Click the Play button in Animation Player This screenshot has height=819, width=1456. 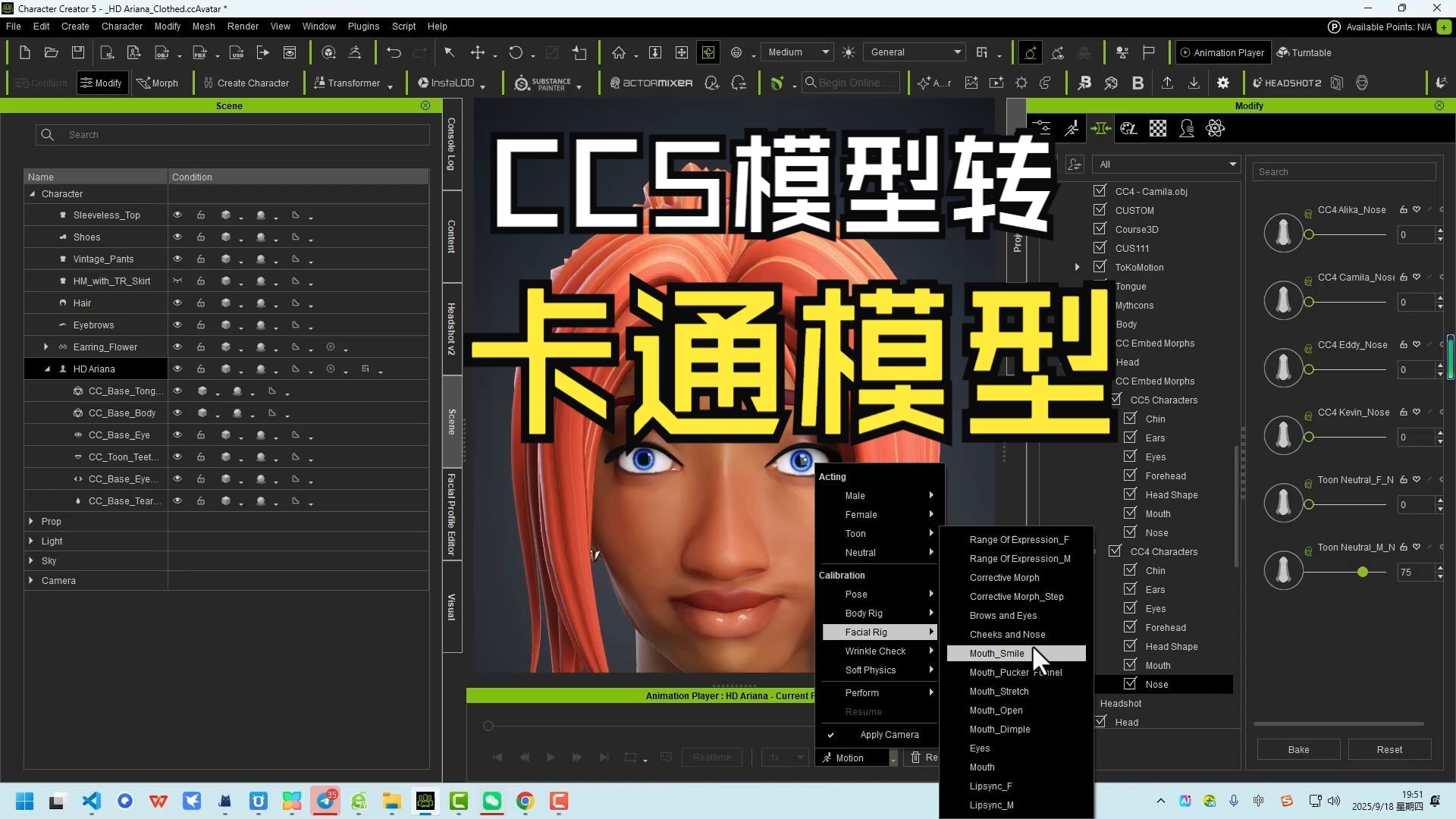[551, 757]
